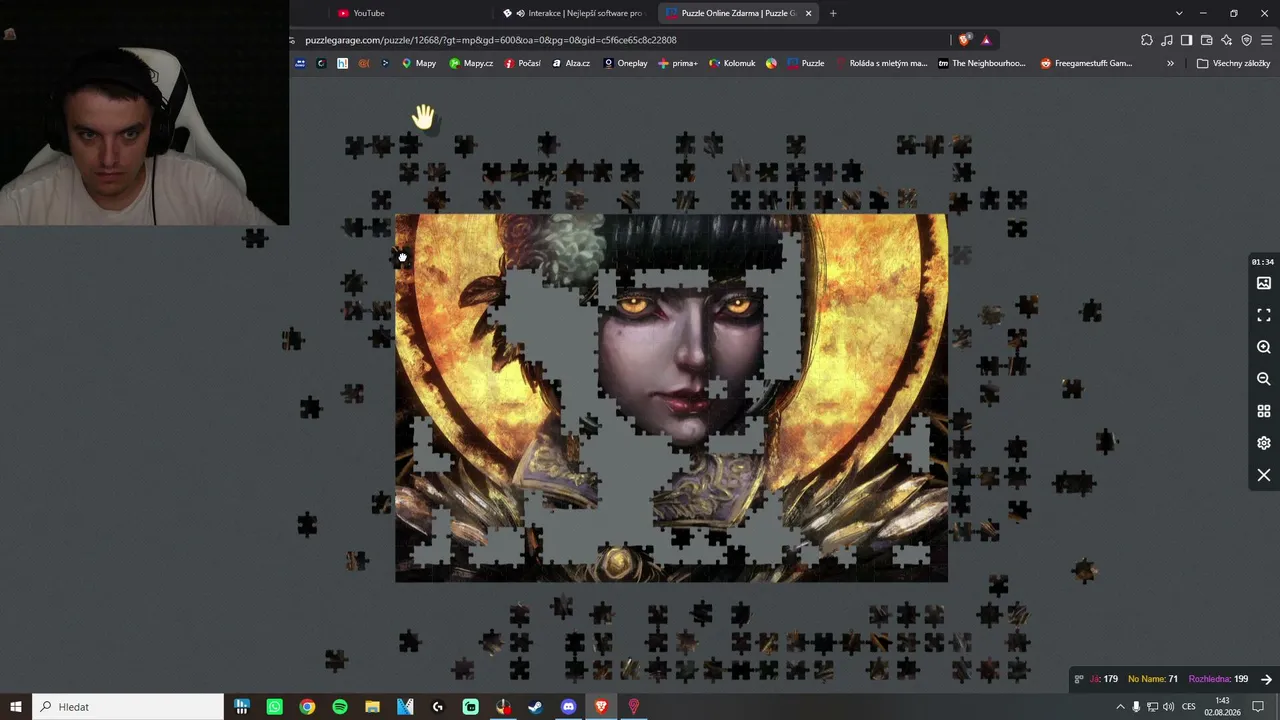This screenshot has height=720, width=1280.
Task: Show the puzzle preview image
Action: 1264,283
